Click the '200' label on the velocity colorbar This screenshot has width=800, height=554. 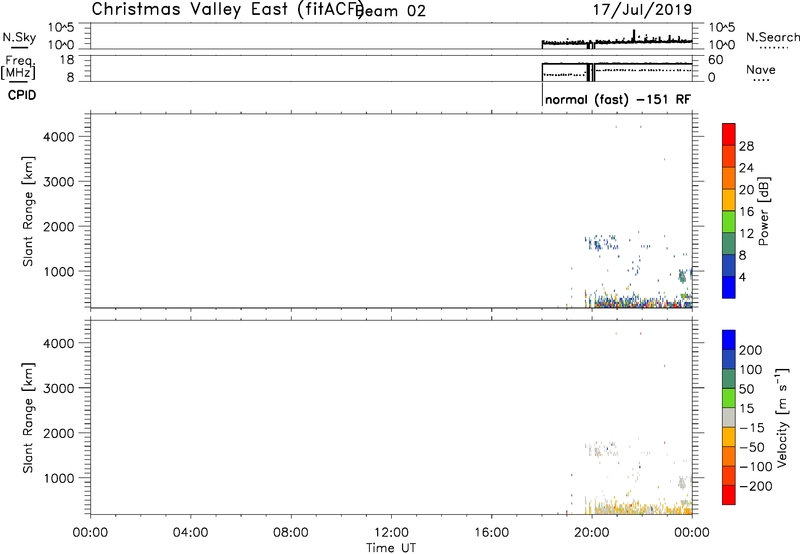[x=751, y=350]
